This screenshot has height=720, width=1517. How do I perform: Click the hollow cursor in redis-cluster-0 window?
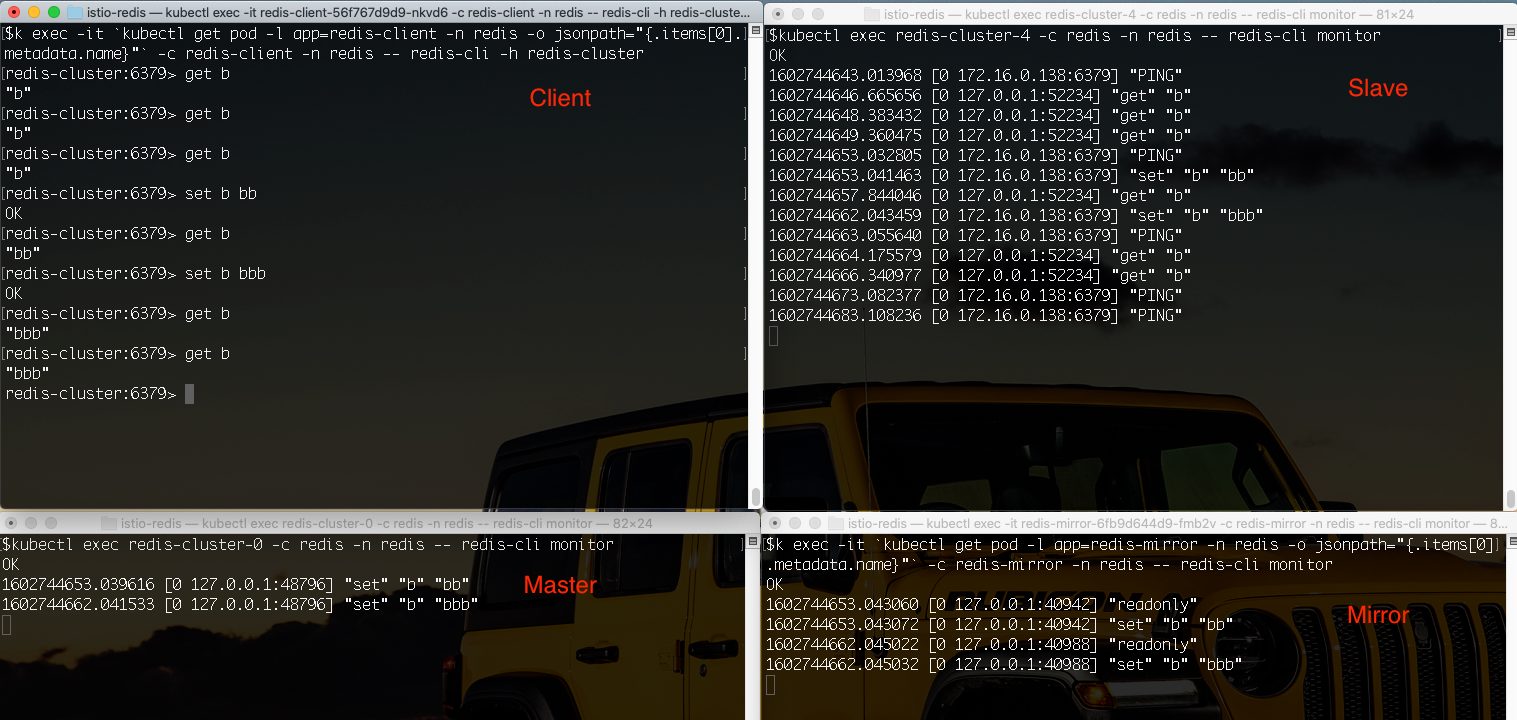coord(7,625)
